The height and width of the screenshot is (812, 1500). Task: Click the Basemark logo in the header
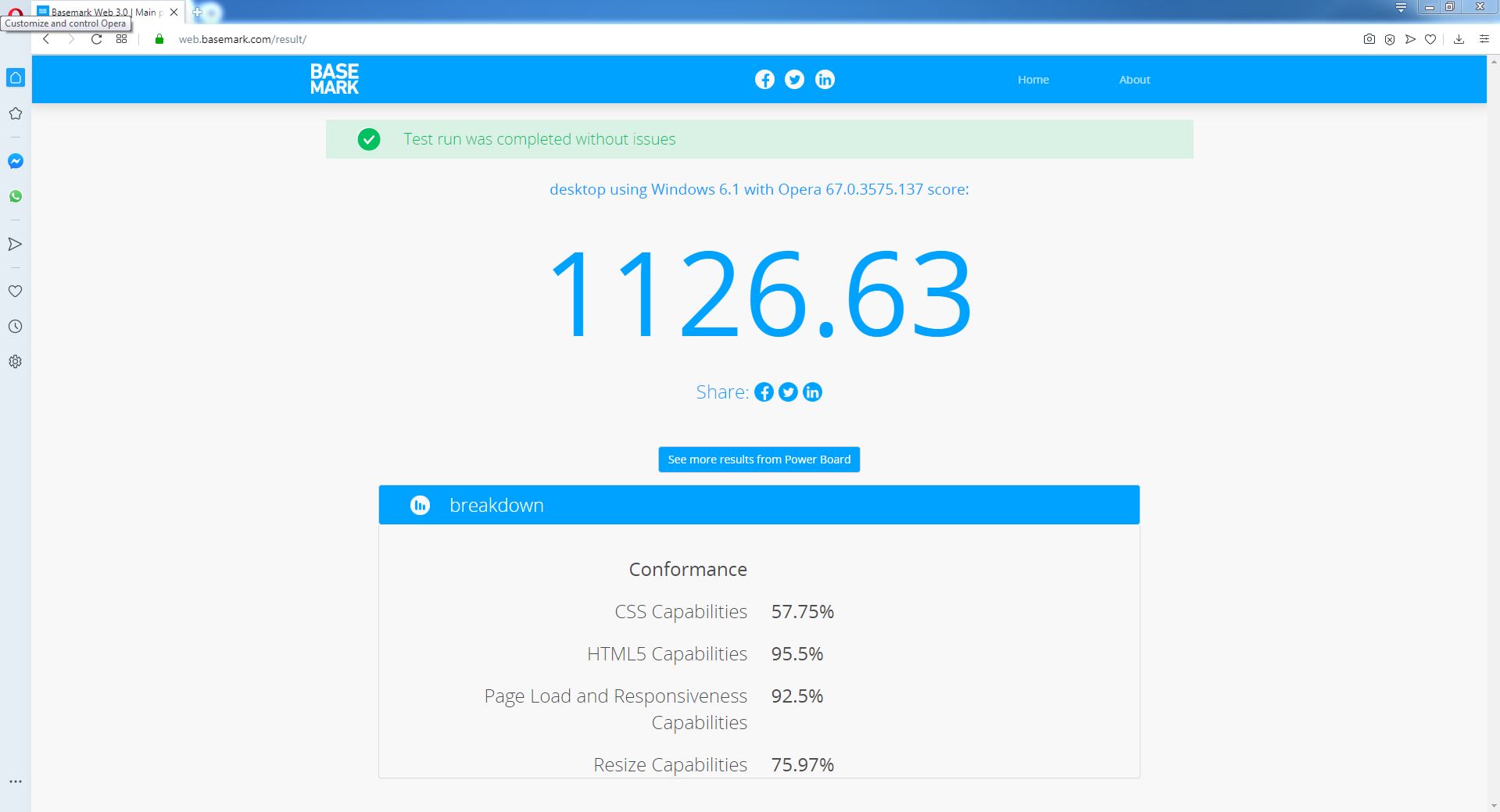335,79
